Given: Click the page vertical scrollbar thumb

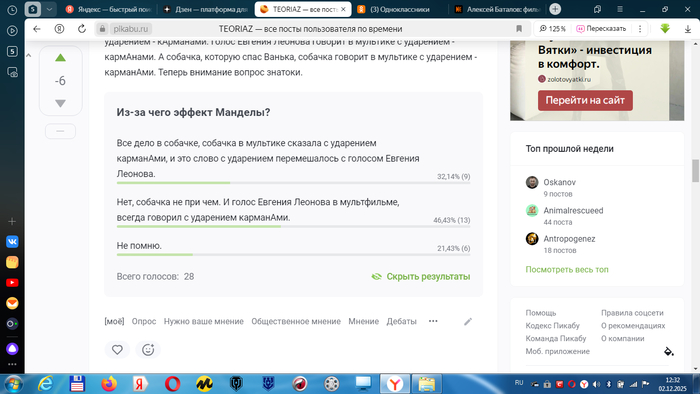Looking at the screenshot, I should tap(695, 170).
